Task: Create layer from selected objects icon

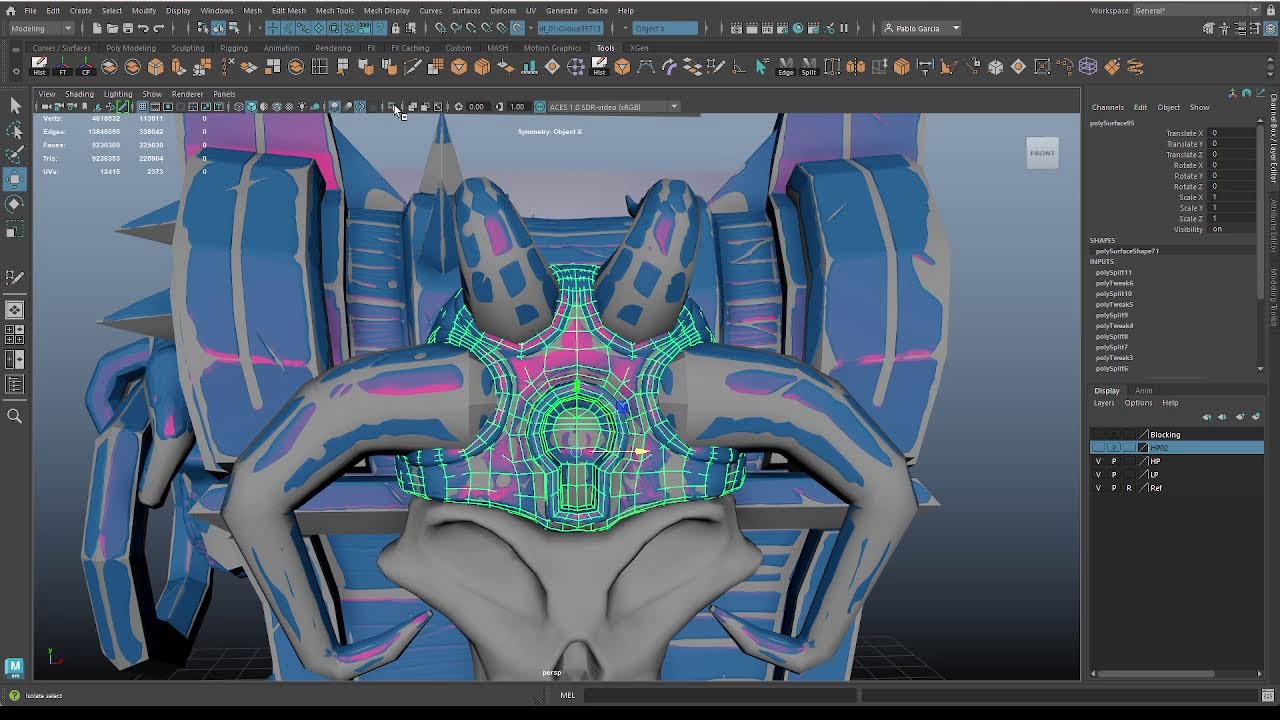Action: (x=1254, y=416)
